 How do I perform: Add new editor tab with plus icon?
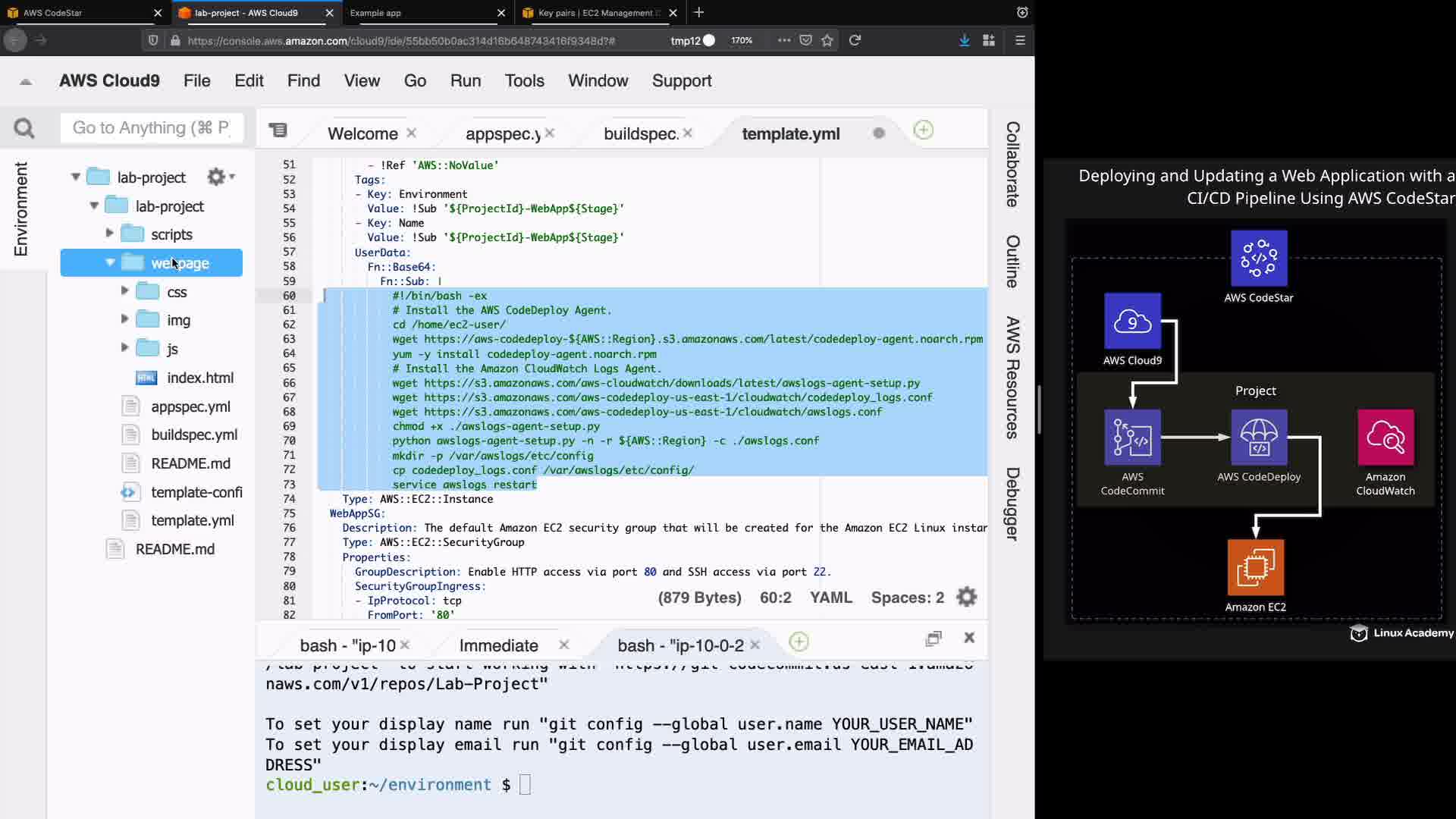tap(923, 130)
